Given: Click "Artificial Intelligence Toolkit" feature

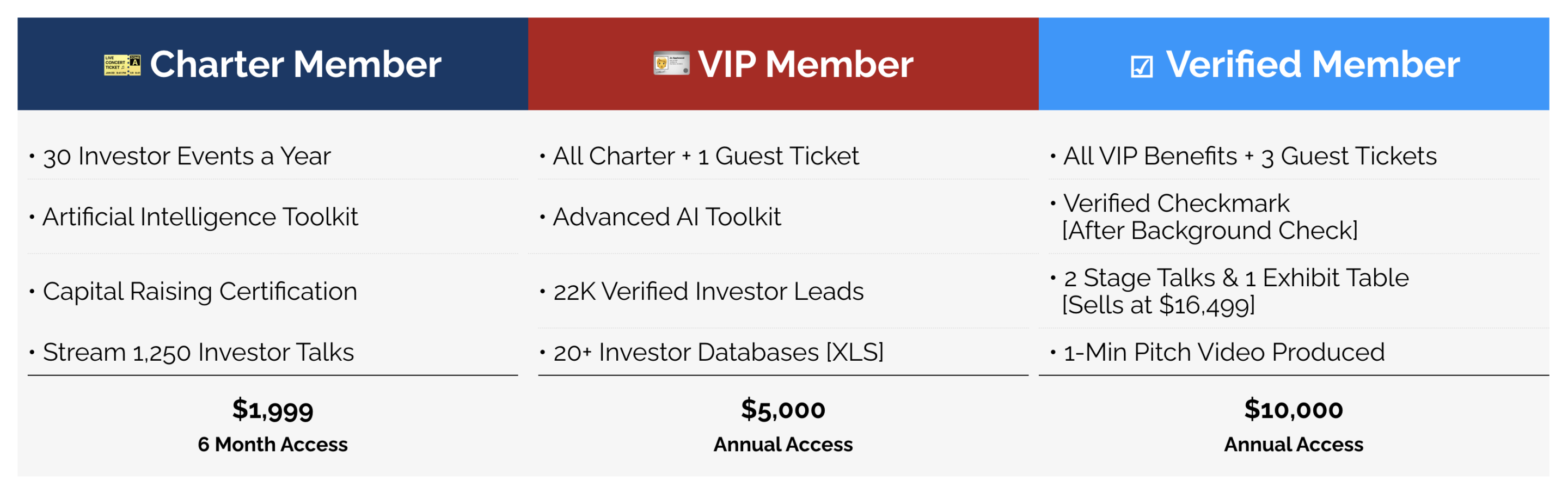Looking at the screenshot, I should pyautogui.click(x=200, y=217).
